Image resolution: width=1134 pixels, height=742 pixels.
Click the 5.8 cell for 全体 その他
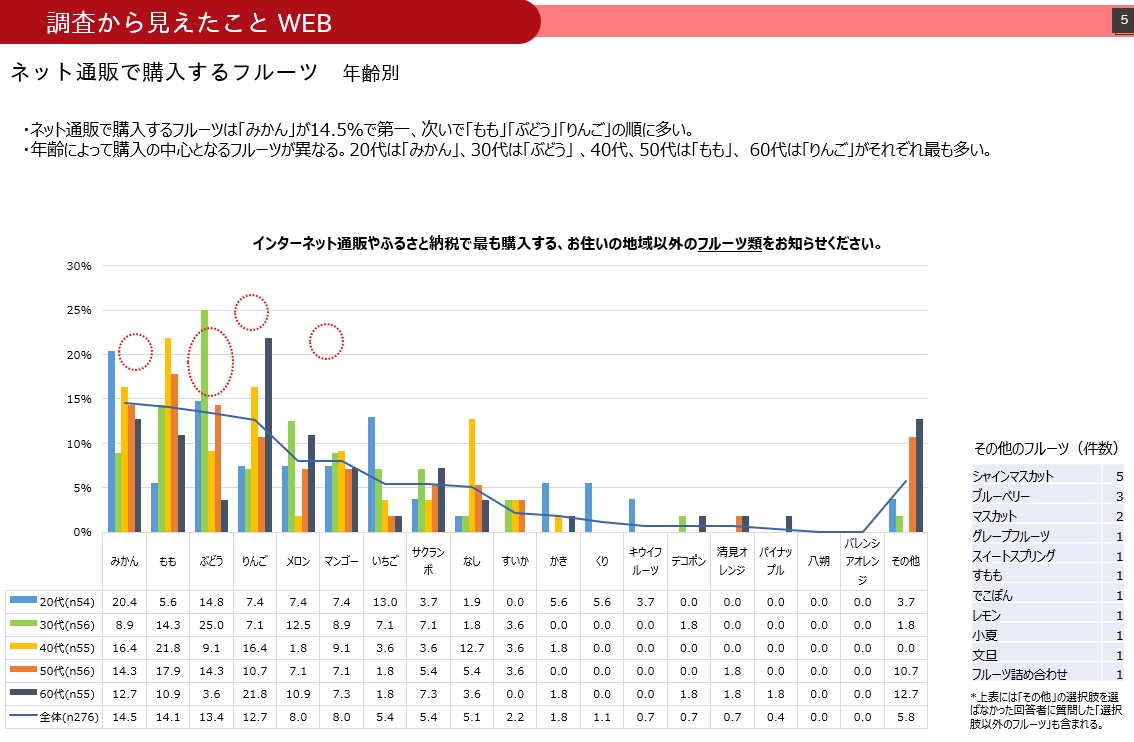(x=905, y=717)
